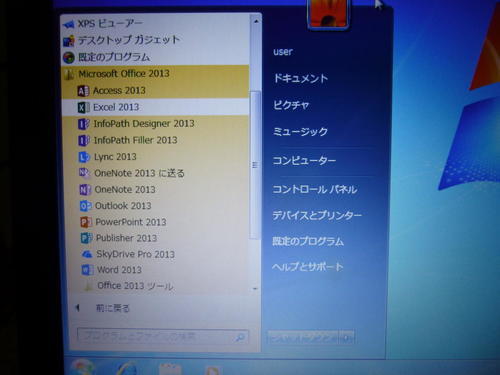The height and width of the screenshot is (375, 500).
Task: Open デバイスとプリンター link
Action: coord(317,215)
